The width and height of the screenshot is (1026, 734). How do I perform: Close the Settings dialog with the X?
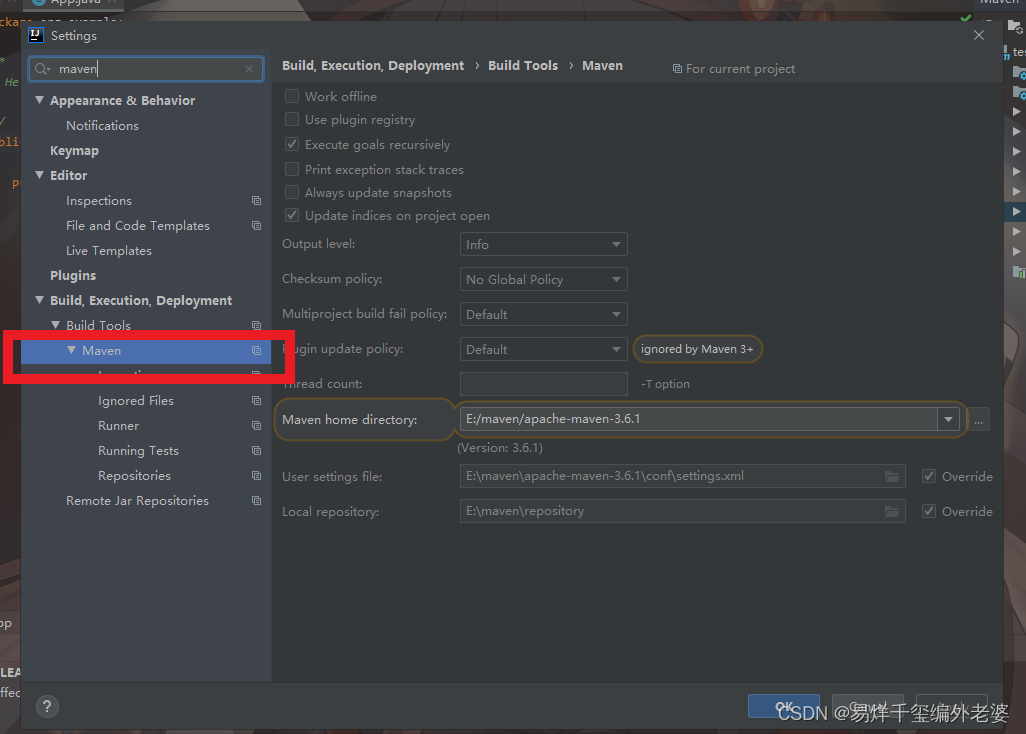[x=979, y=35]
